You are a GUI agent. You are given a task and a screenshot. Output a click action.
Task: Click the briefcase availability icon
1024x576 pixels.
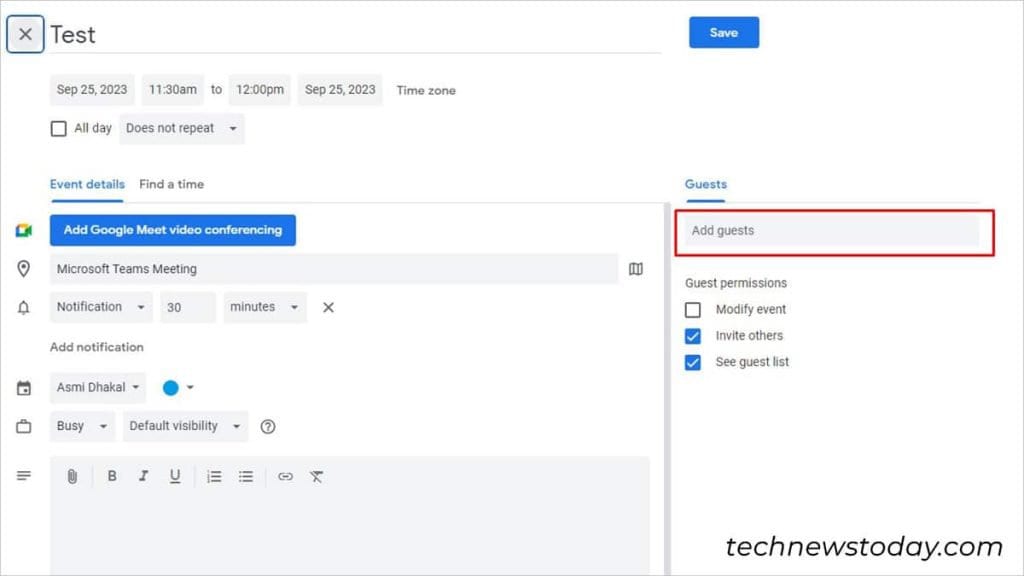[x=24, y=426]
